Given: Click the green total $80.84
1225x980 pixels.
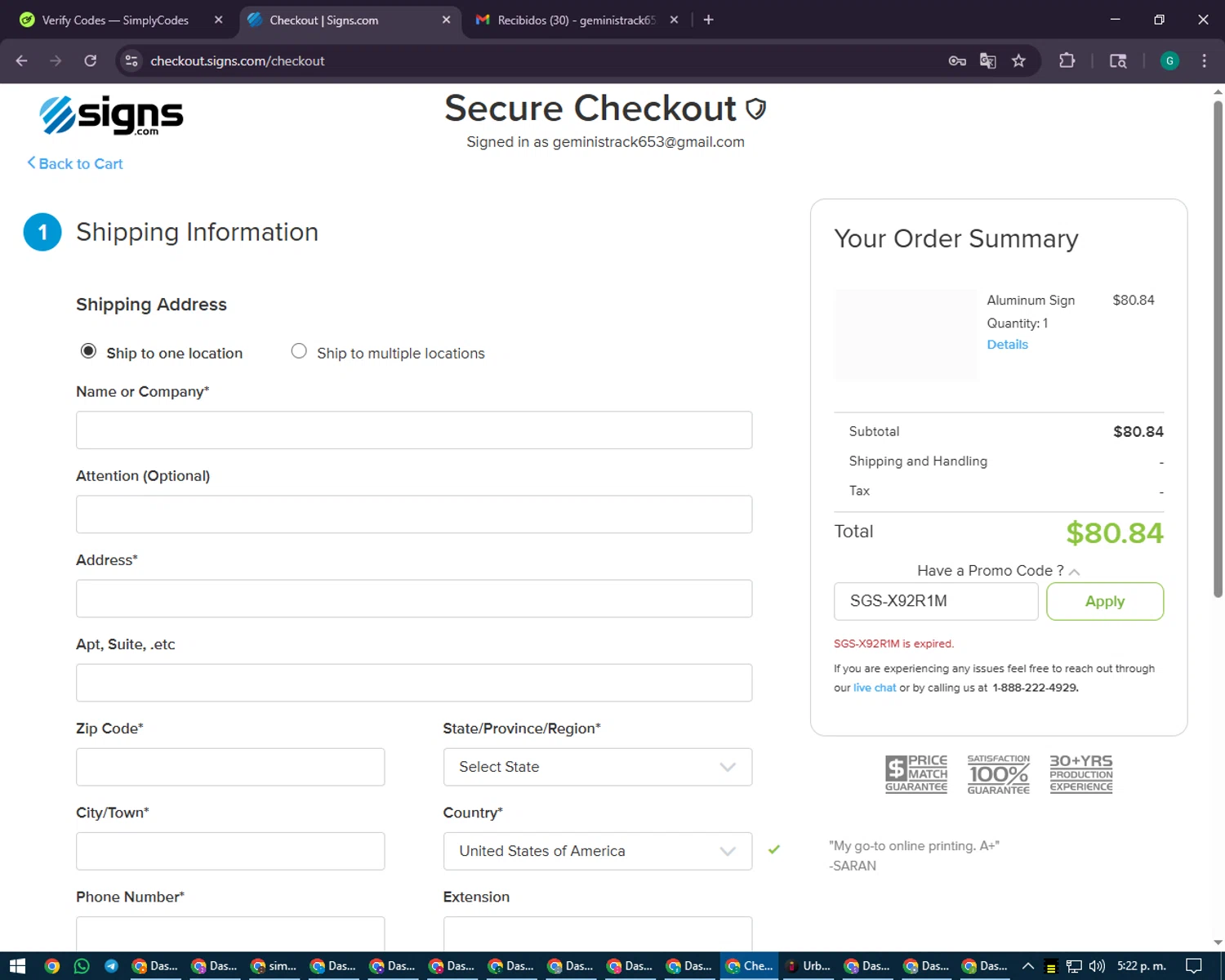Looking at the screenshot, I should tap(1114, 533).
